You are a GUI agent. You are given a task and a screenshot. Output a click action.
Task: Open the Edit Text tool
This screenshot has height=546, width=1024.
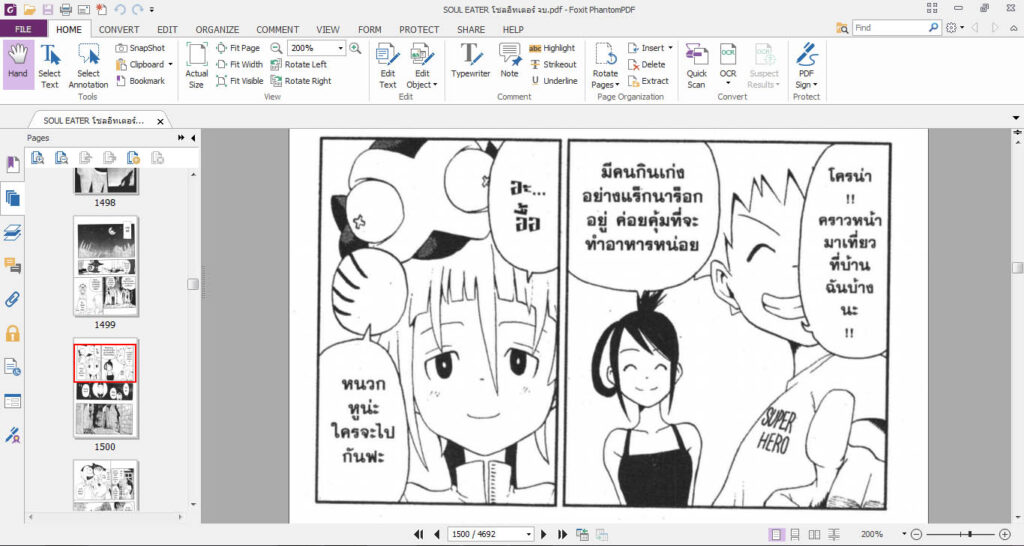point(388,65)
